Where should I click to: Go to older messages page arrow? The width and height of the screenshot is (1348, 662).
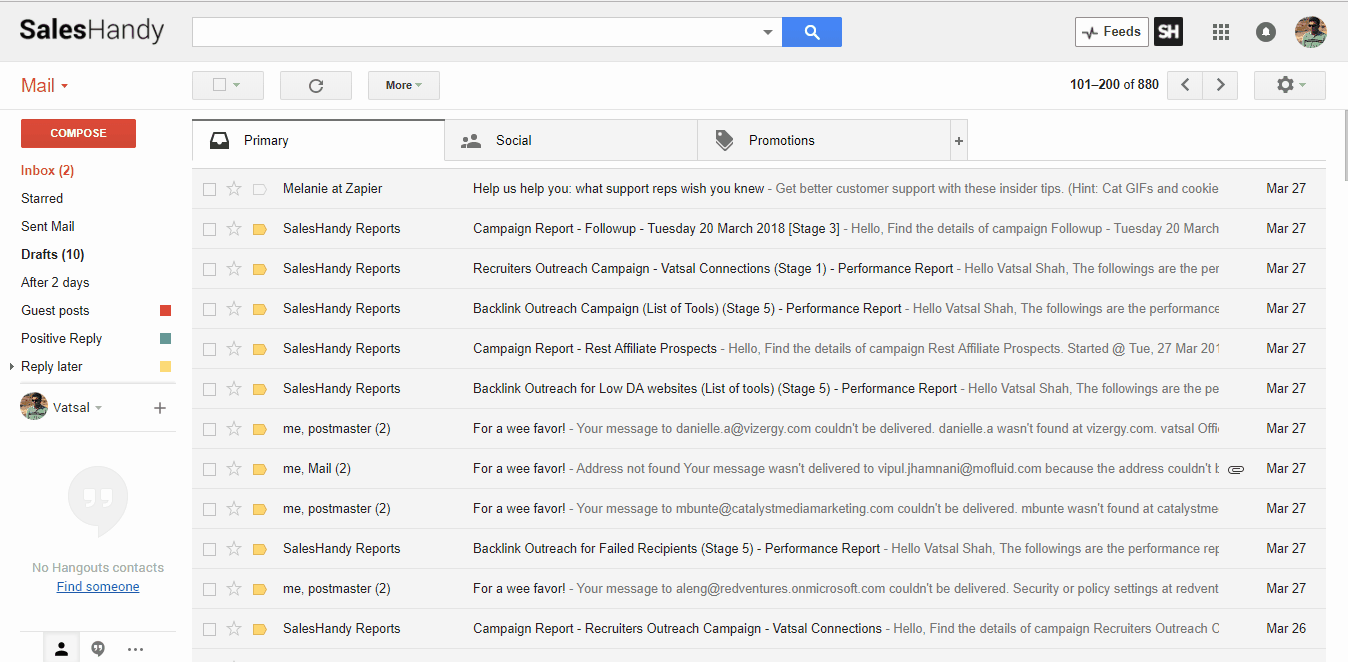point(1220,85)
